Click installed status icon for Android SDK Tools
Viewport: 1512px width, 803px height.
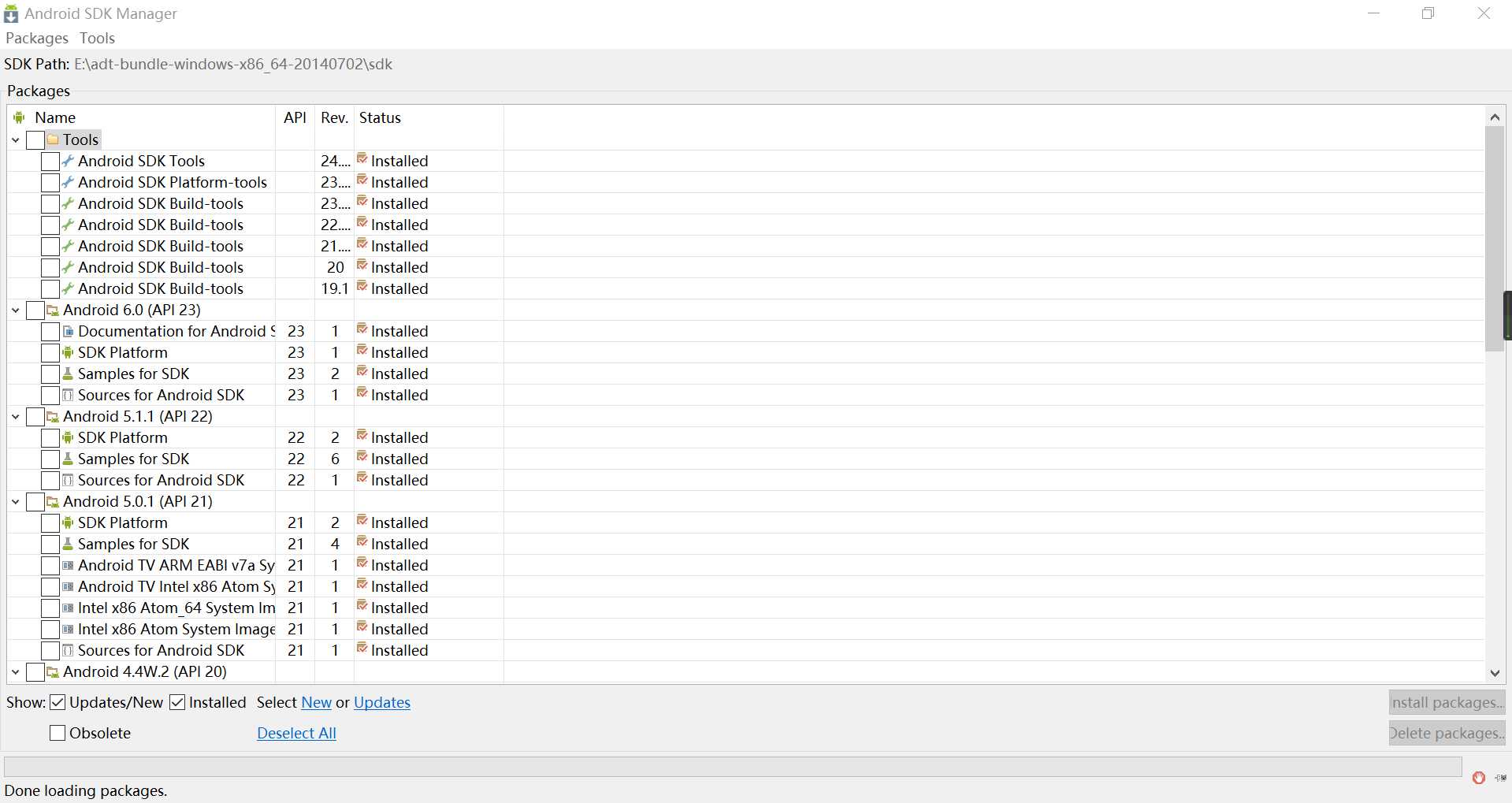362,159
